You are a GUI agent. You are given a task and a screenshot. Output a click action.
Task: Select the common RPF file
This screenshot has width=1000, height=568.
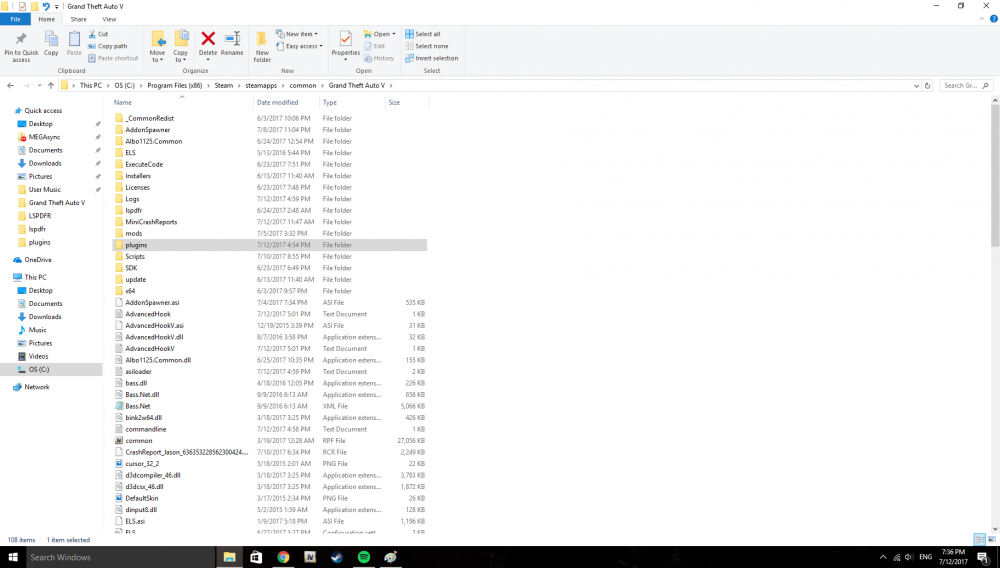pyautogui.click(x=138, y=441)
